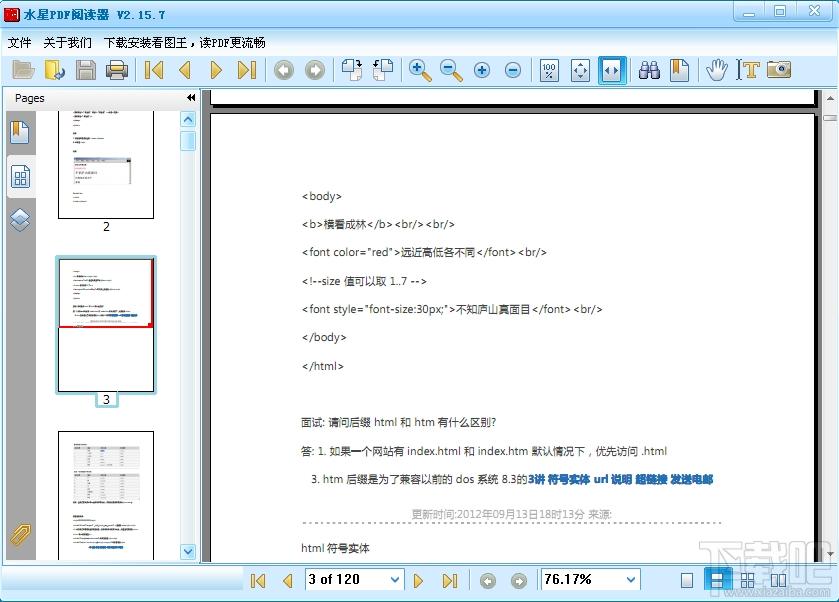839x602 pixels.
Task: Save the document with the floppy icon
Action: click(x=86, y=70)
